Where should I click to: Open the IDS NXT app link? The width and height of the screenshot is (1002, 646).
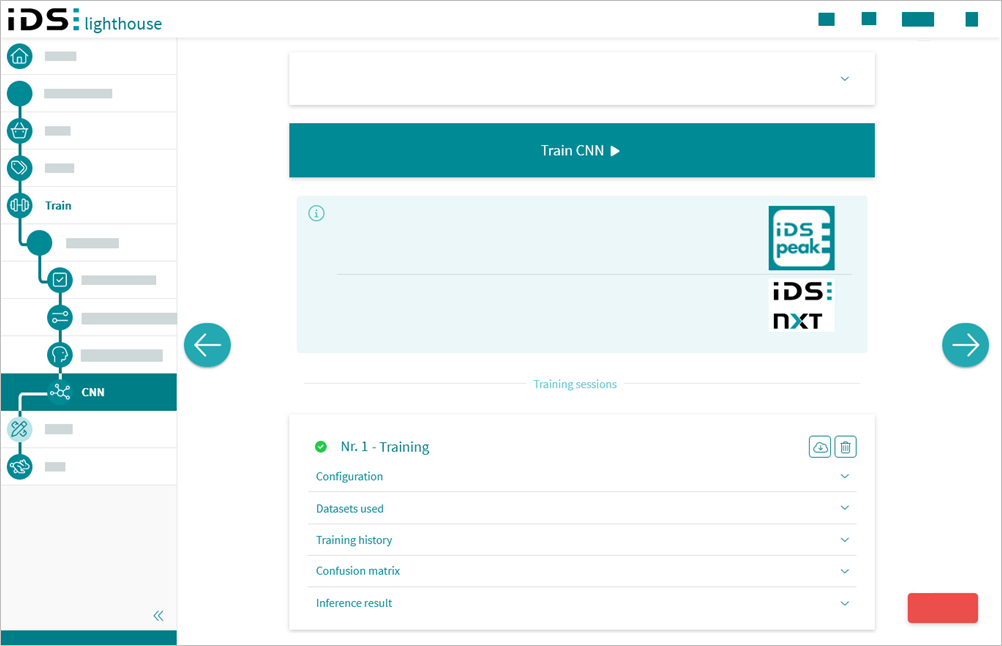coord(801,304)
